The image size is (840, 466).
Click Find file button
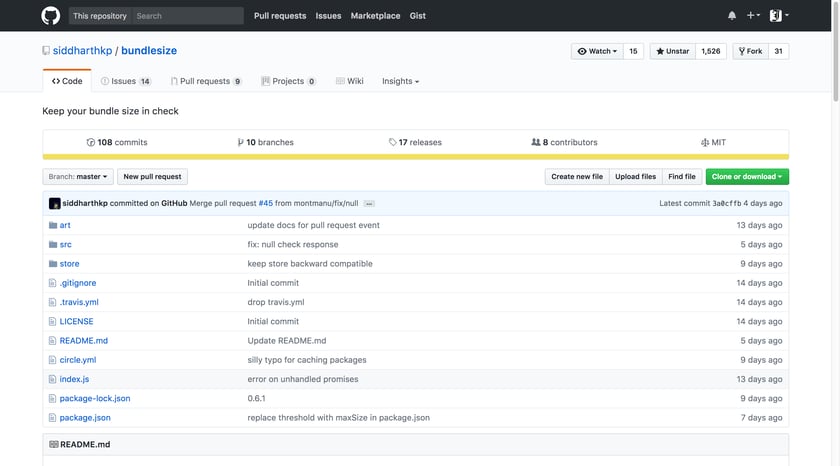tap(682, 177)
